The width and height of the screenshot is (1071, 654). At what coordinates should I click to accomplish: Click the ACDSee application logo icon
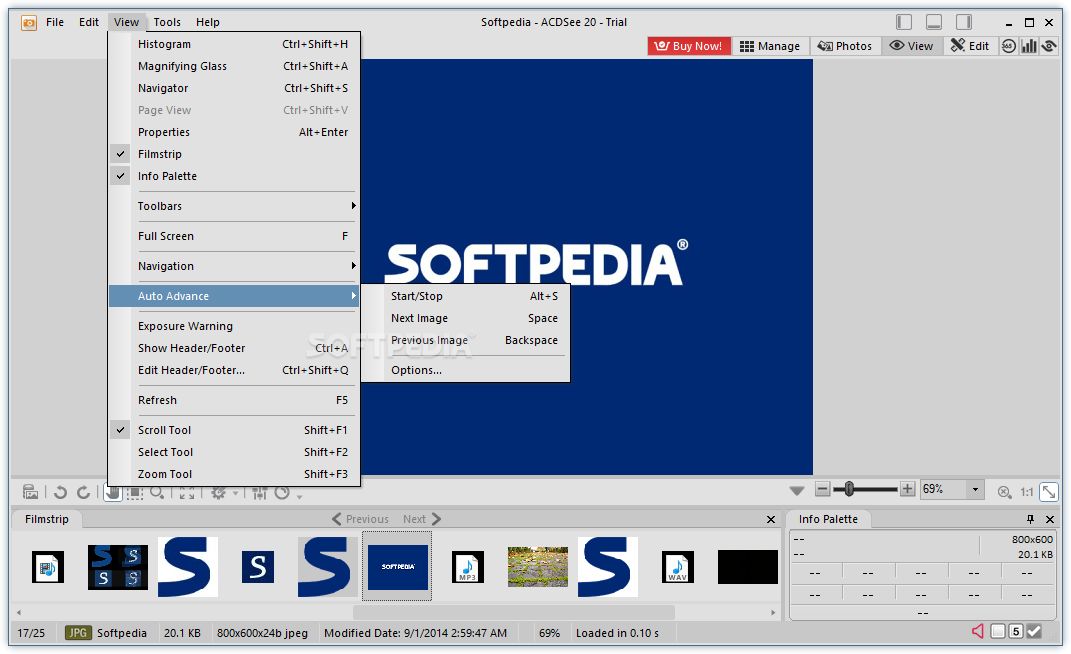[x=29, y=23]
